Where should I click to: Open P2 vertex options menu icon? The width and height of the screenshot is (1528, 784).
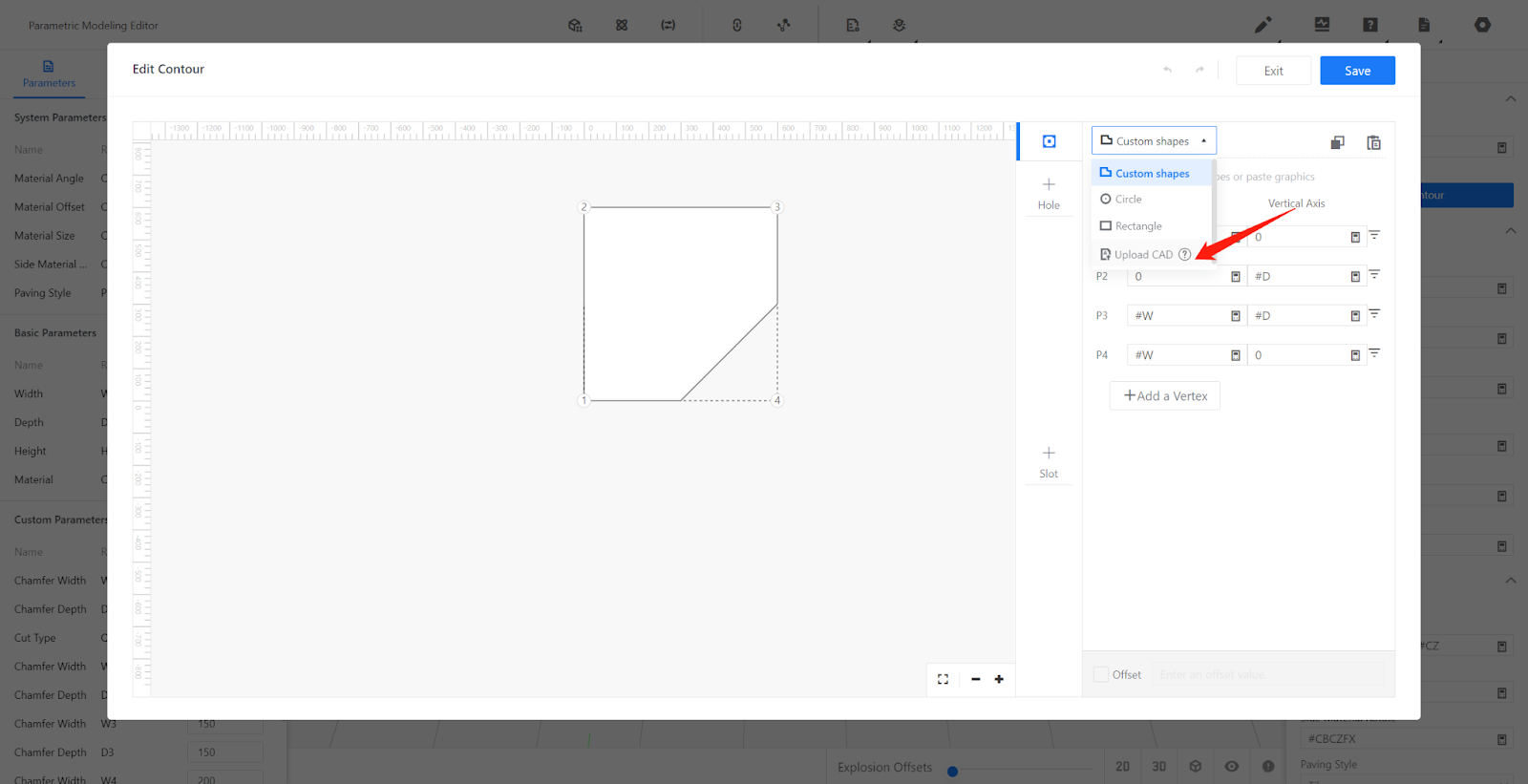tap(1374, 275)
